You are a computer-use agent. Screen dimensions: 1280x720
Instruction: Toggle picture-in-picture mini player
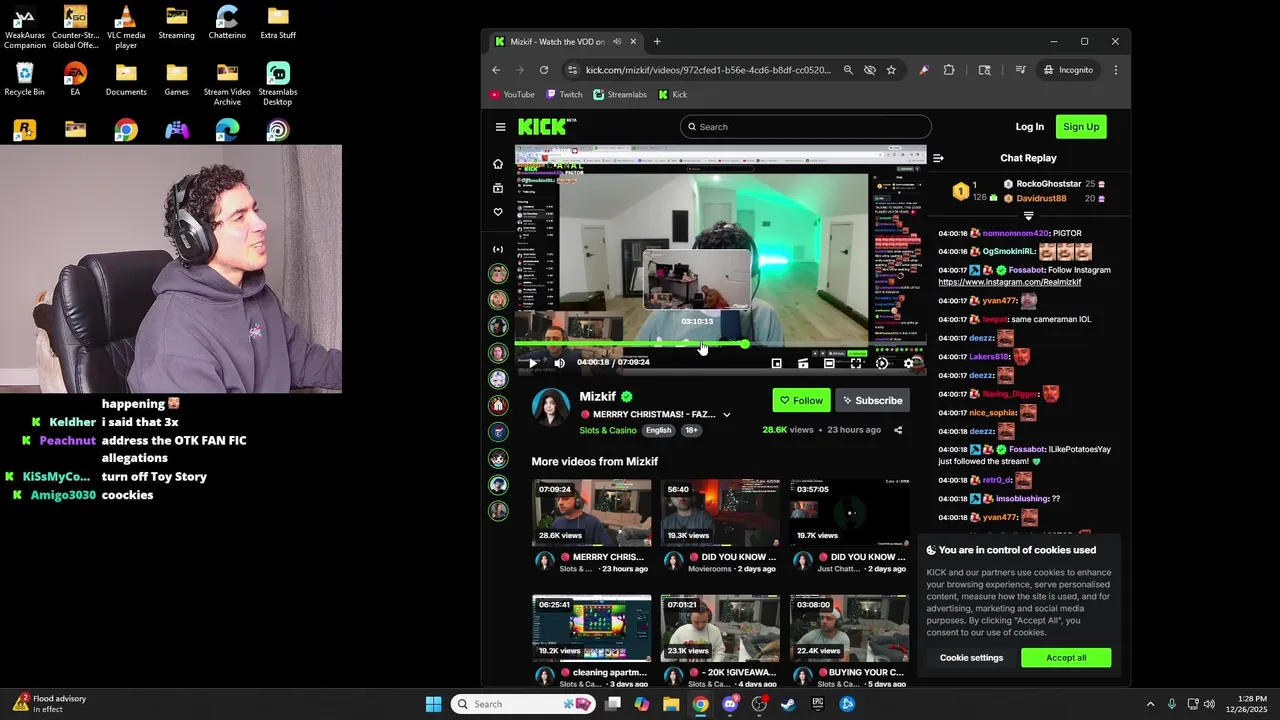click(777, 363)
